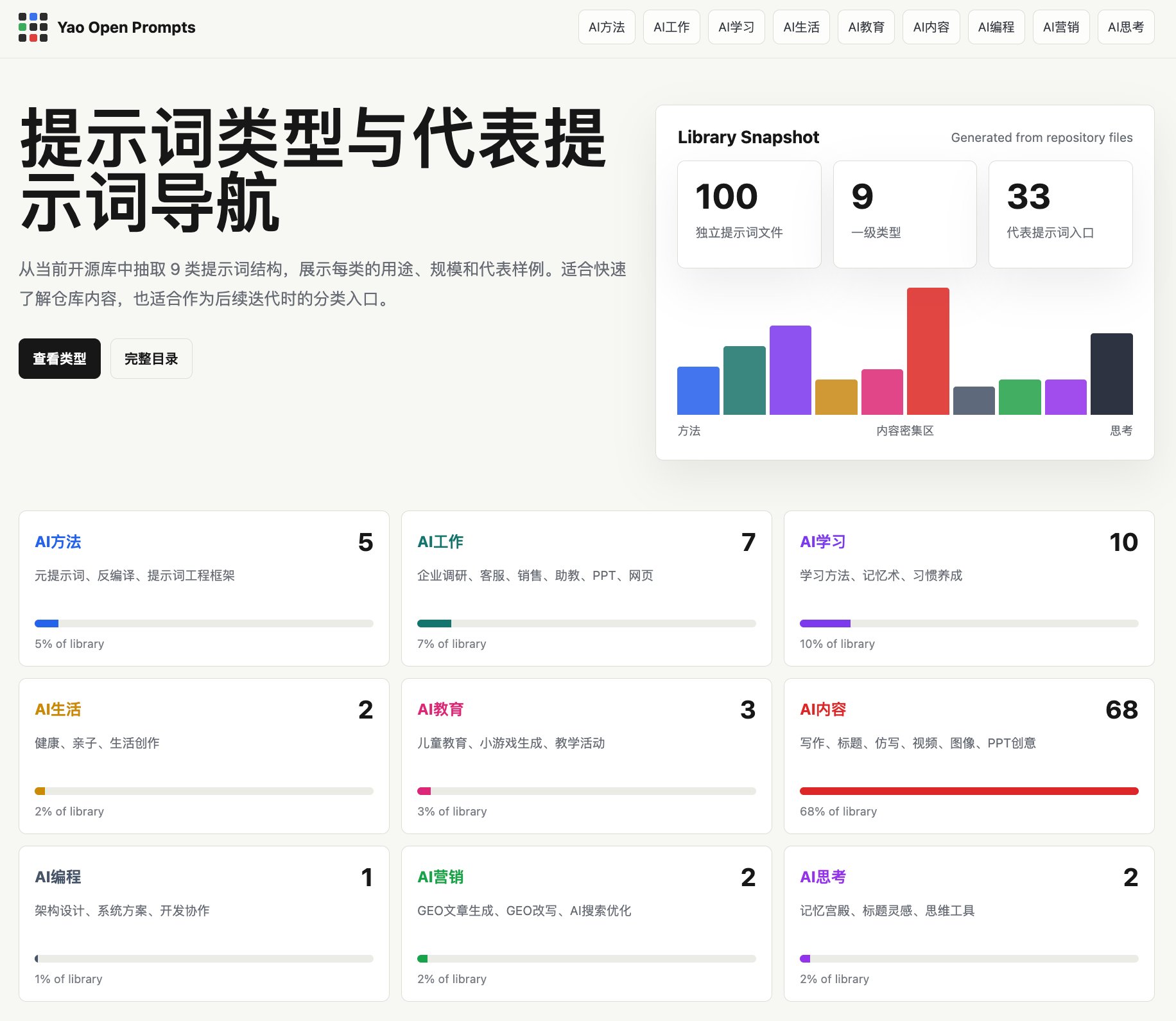Open the 完整目录 button
Image resolution: width=1176 pixels, height=1021 pixels.
coord(151,358)
